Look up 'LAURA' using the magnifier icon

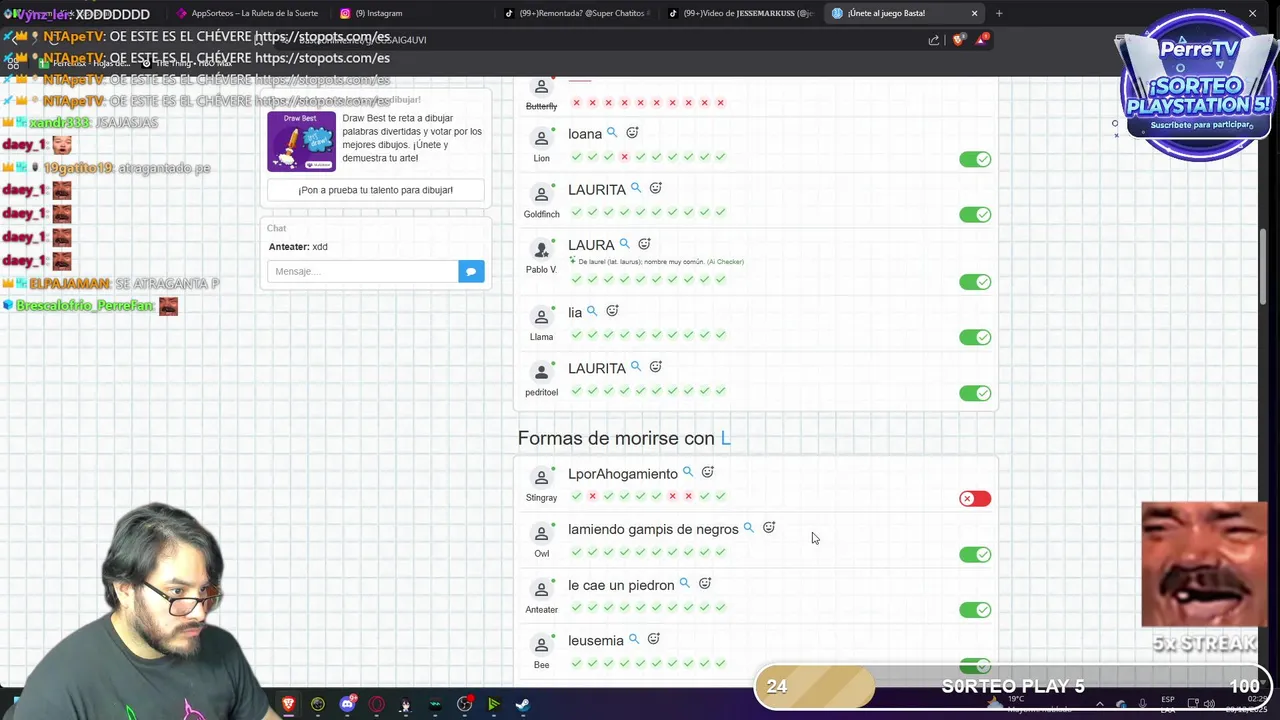coord(624,244)
